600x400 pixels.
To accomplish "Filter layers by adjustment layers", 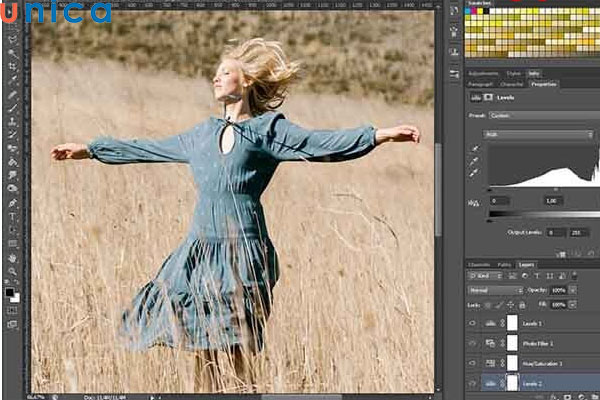I will [x=525, y=276].
